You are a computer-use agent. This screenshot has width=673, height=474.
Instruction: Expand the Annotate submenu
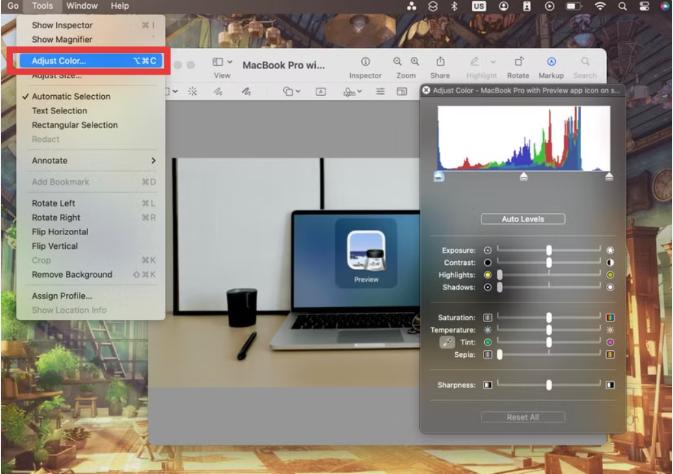tap(90, 160)
